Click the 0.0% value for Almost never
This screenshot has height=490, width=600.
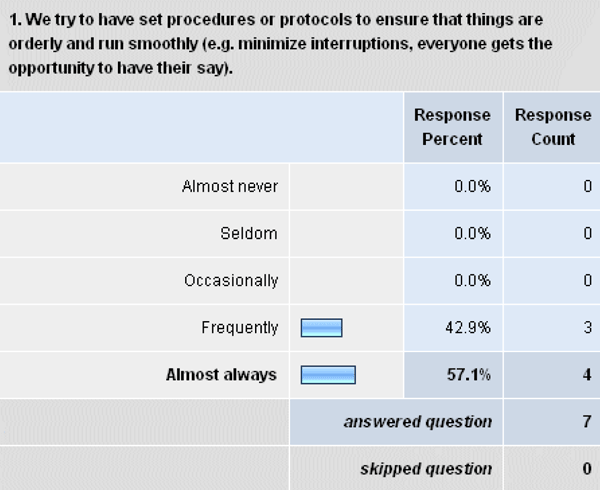click(472, 186)
